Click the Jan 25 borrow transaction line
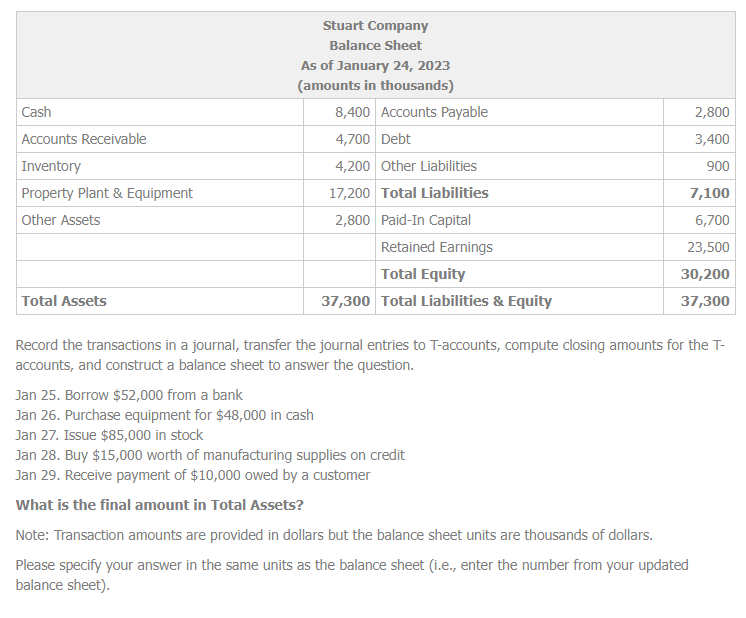This screenshot has width=746, height=618. coord(129,395)
